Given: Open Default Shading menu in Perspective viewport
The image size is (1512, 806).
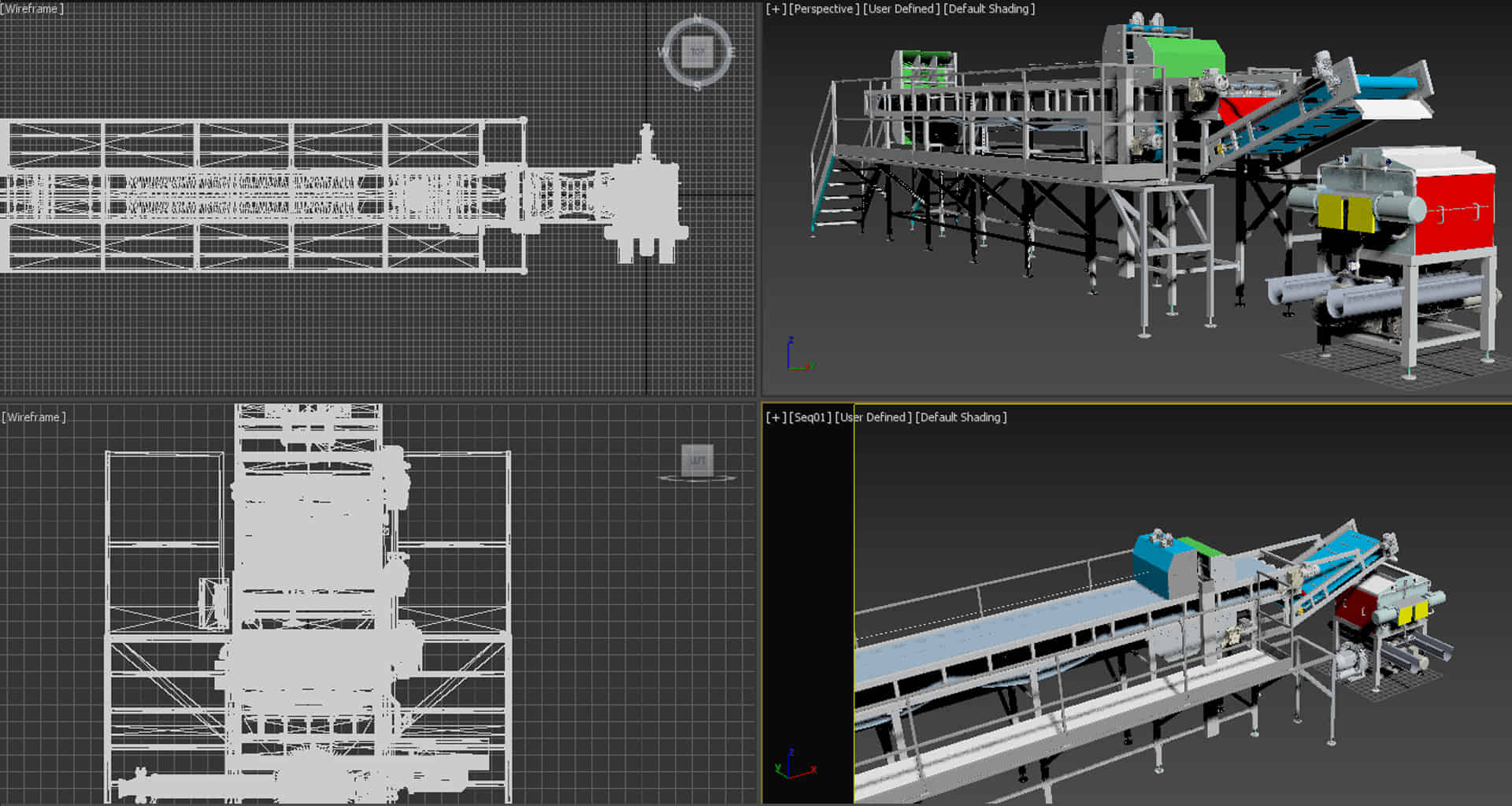Looking at the screenshot, I should coord(989,9).
